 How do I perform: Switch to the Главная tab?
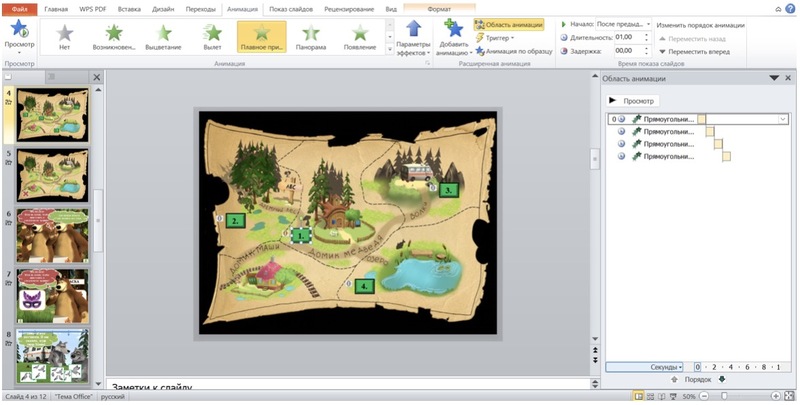tap(56, 9)
